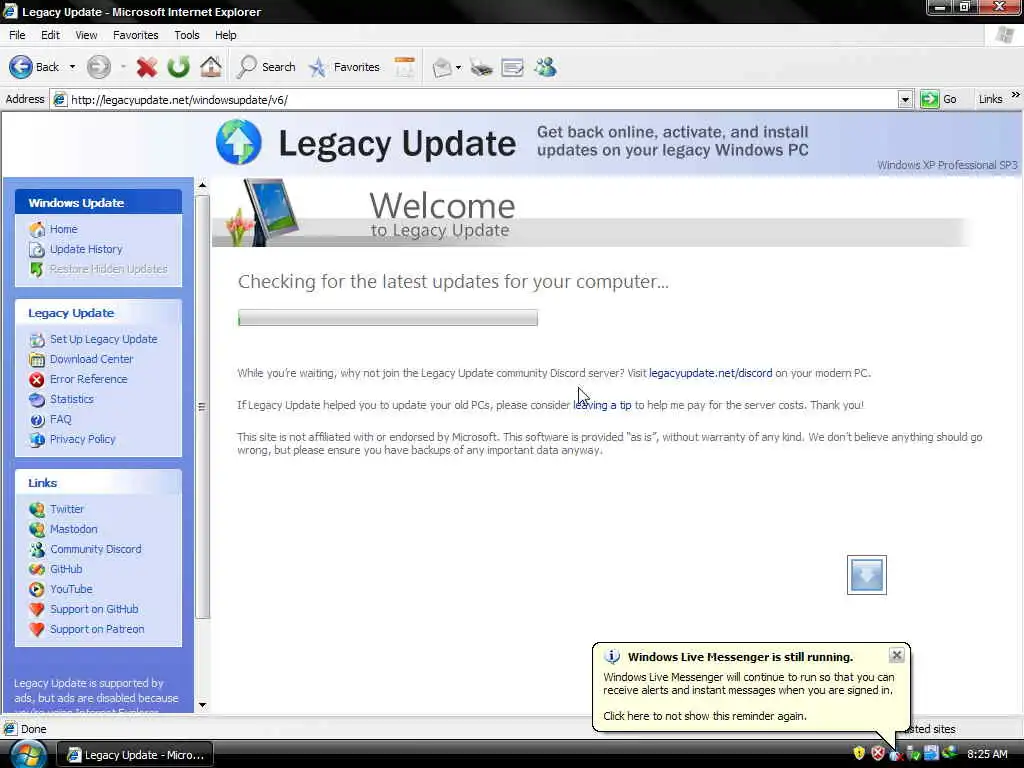Click the sidebar splitter grip handle

pos(202,407)
